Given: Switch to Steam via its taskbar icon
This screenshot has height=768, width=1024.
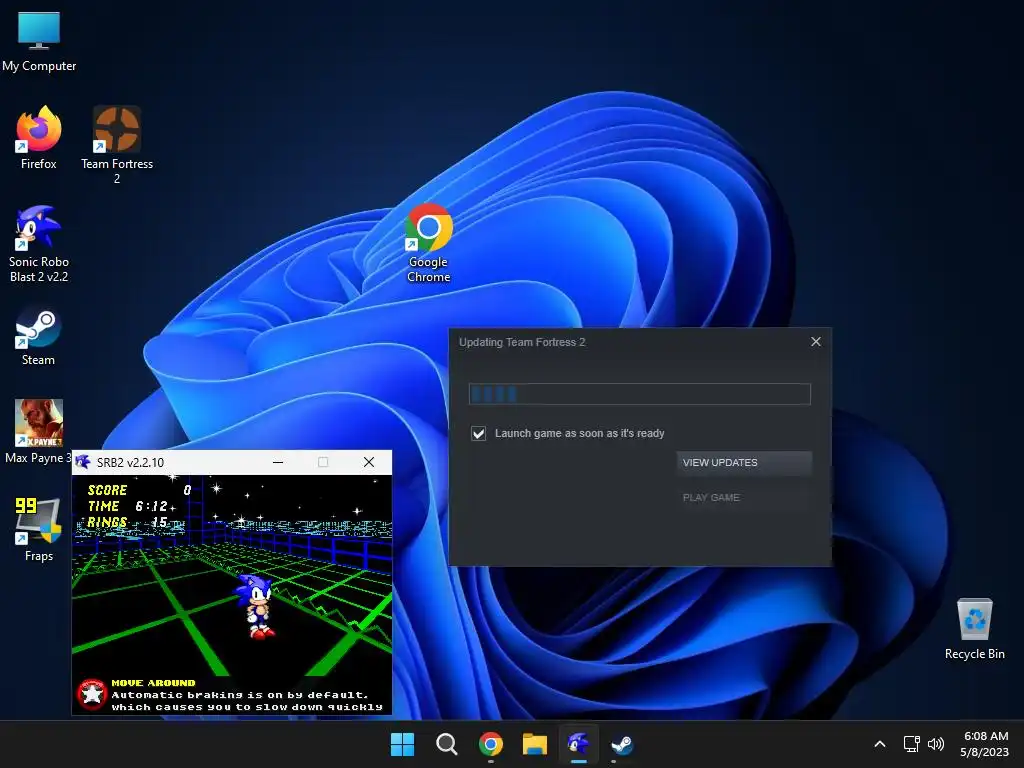Looking at the screenshot, I should point(622,744).
